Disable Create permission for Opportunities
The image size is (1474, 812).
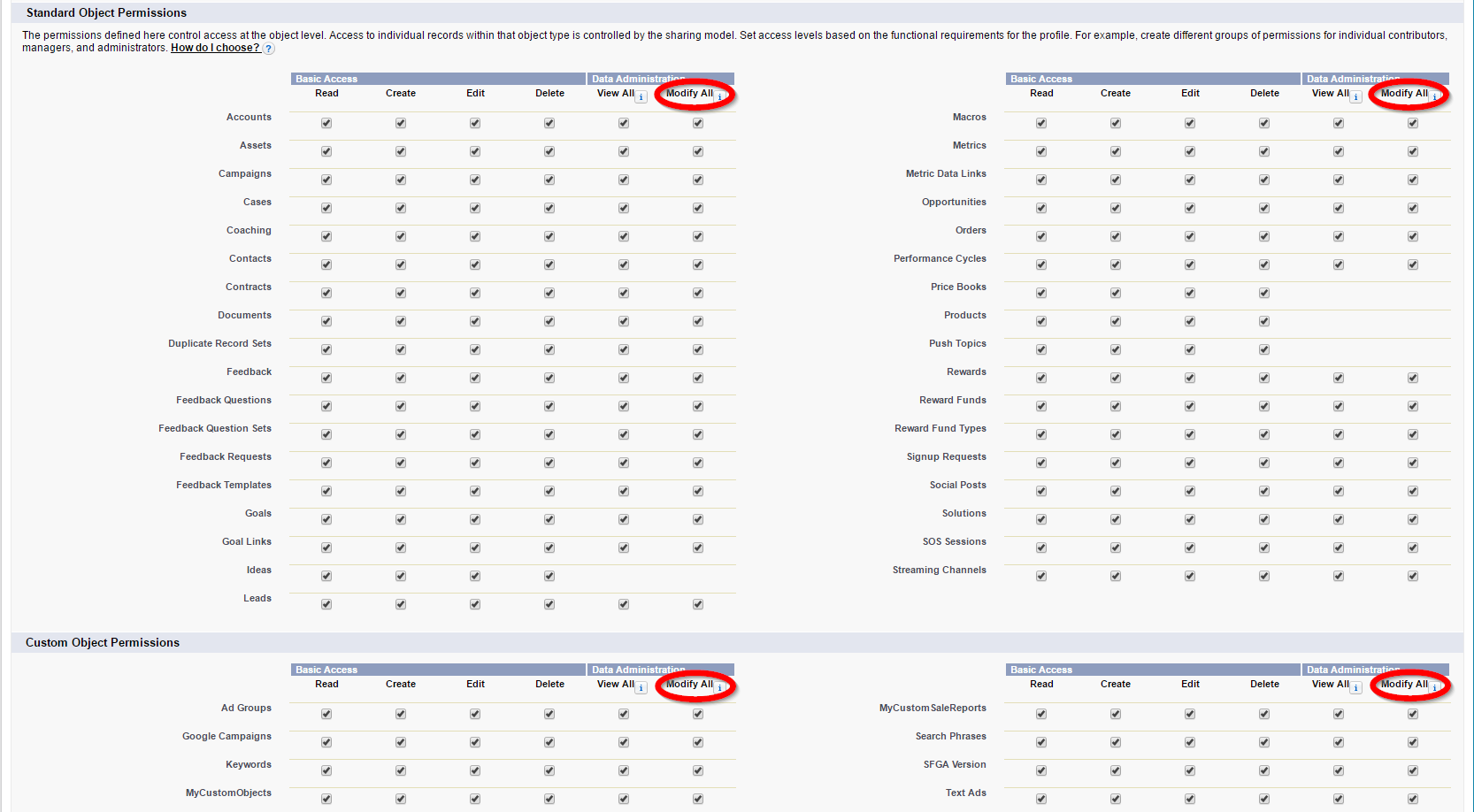click(x=1116, y=208)
